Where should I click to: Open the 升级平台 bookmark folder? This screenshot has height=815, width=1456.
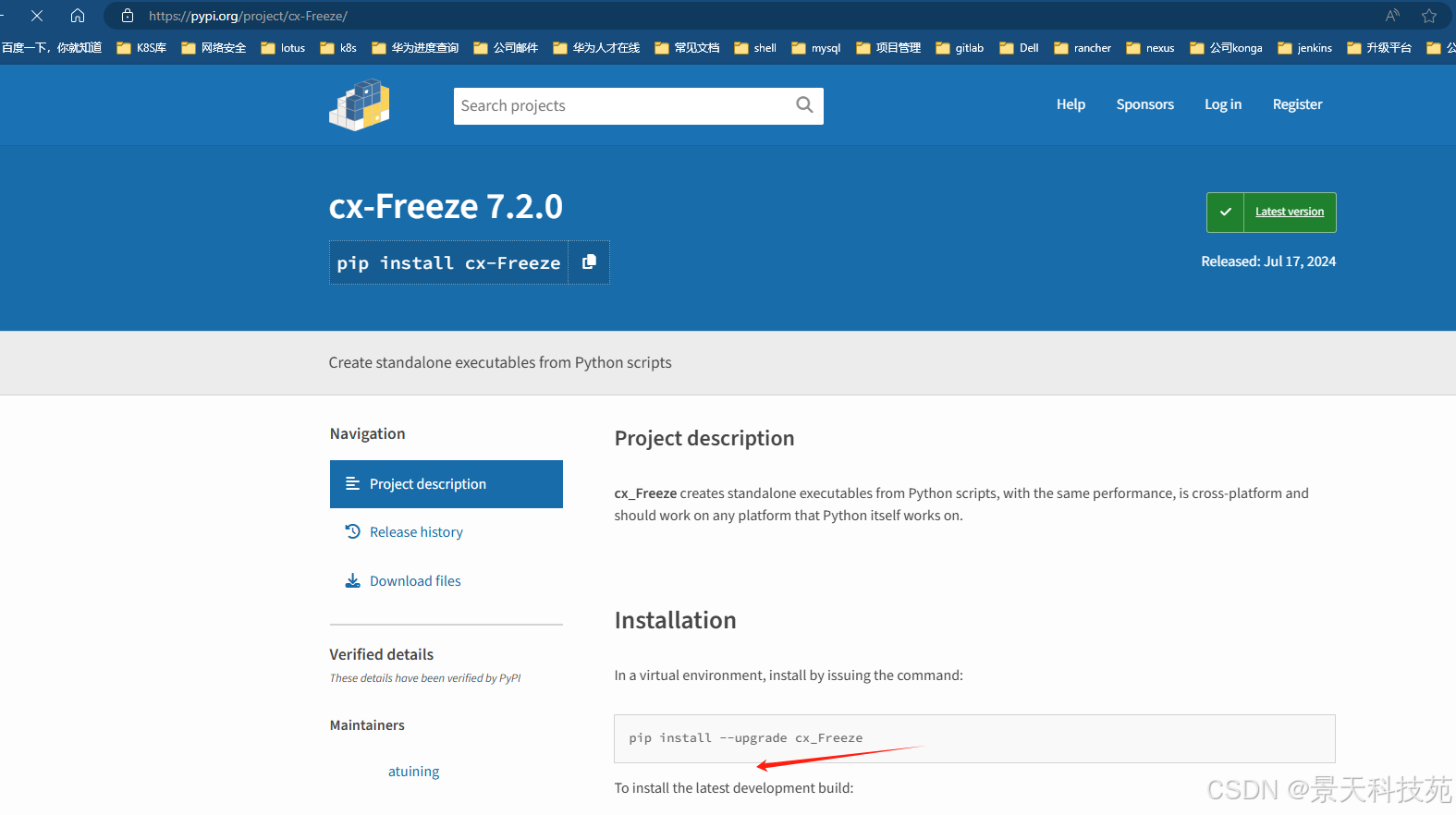click(1379, 48)
